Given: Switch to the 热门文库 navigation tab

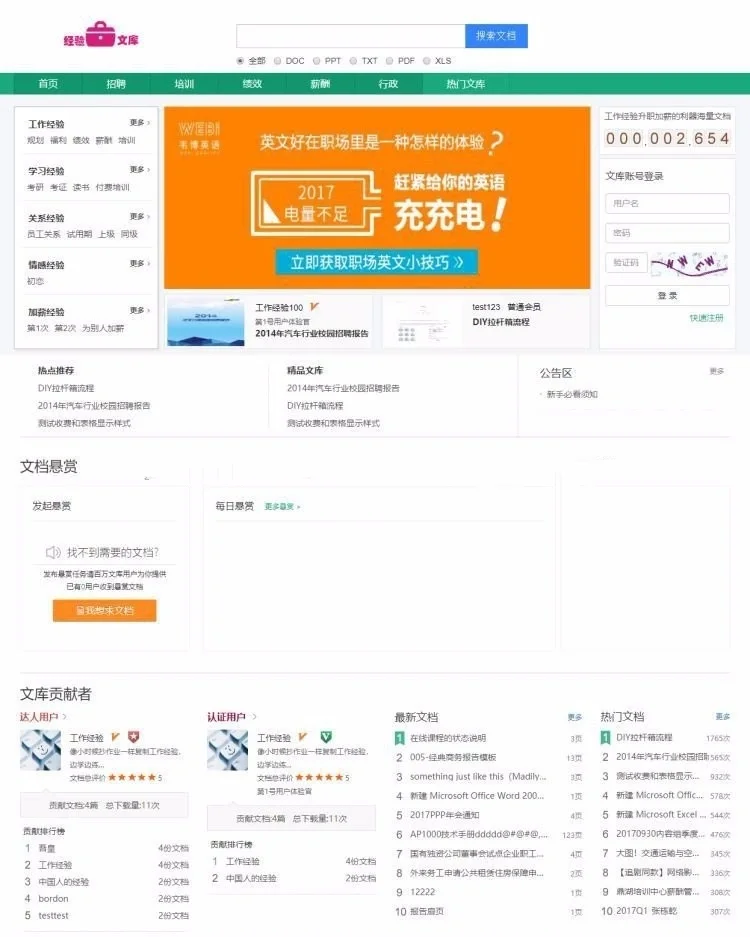Looking at the screenshot, I should point(465,84).
